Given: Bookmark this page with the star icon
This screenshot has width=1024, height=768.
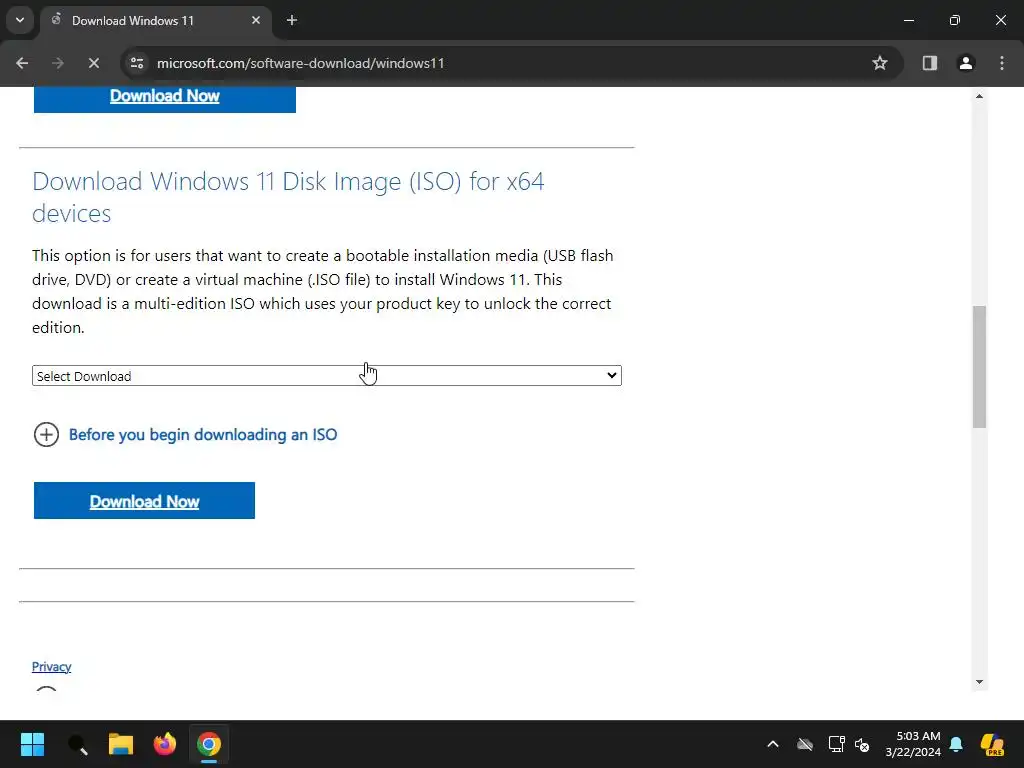Looking at the screenshot, I should point(880,63).
